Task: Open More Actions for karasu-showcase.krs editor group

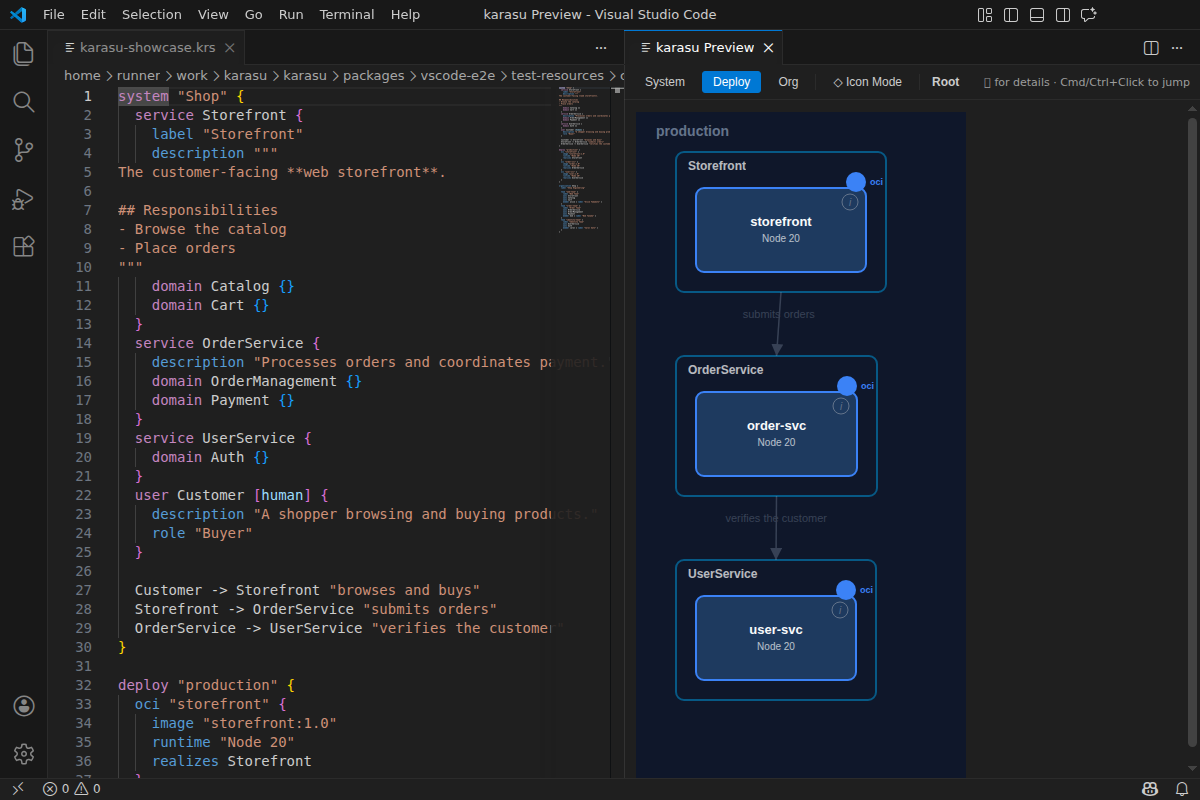Action: (601, 48)
